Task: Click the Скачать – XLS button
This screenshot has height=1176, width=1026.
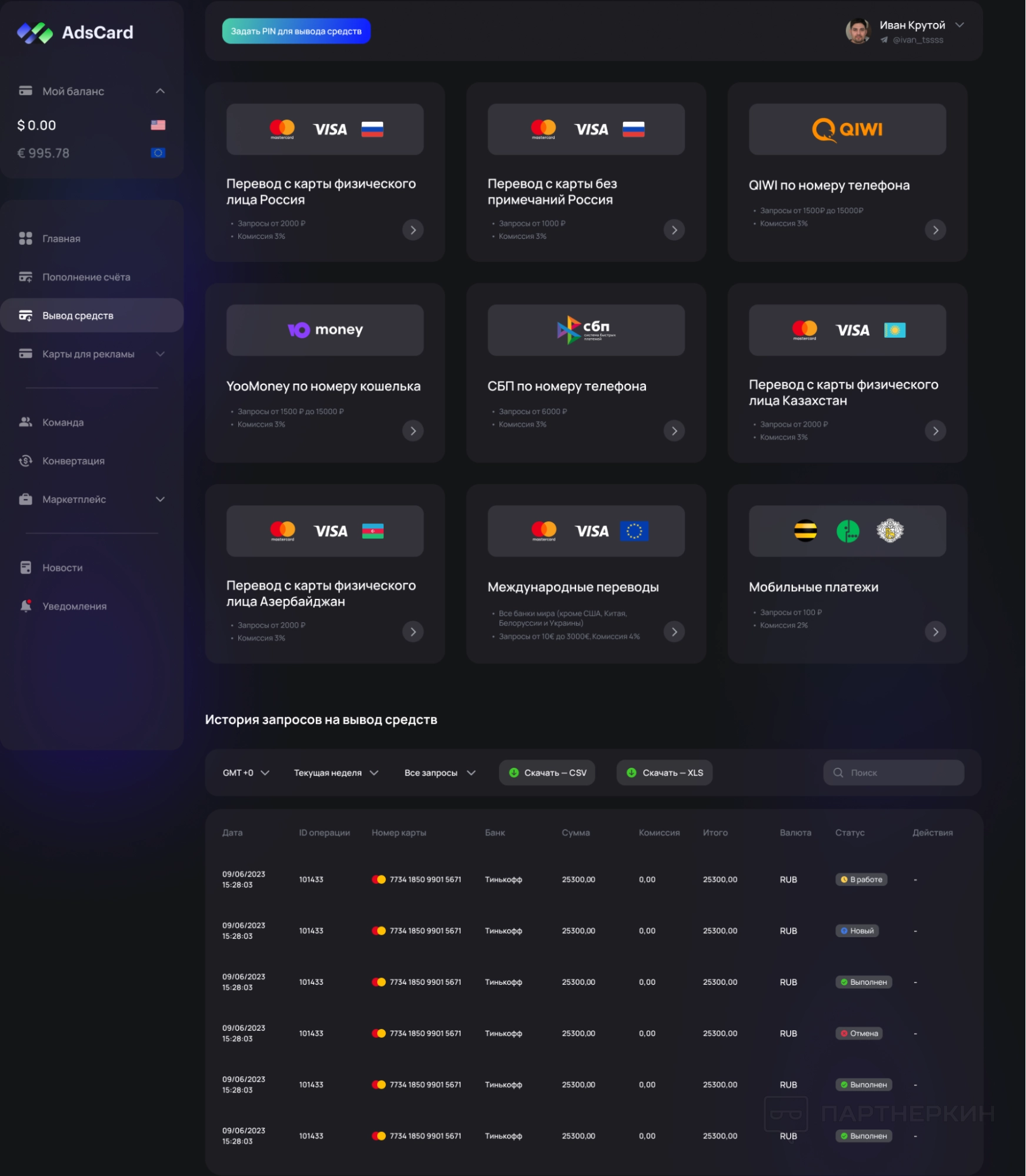Action: pos(664,772)
